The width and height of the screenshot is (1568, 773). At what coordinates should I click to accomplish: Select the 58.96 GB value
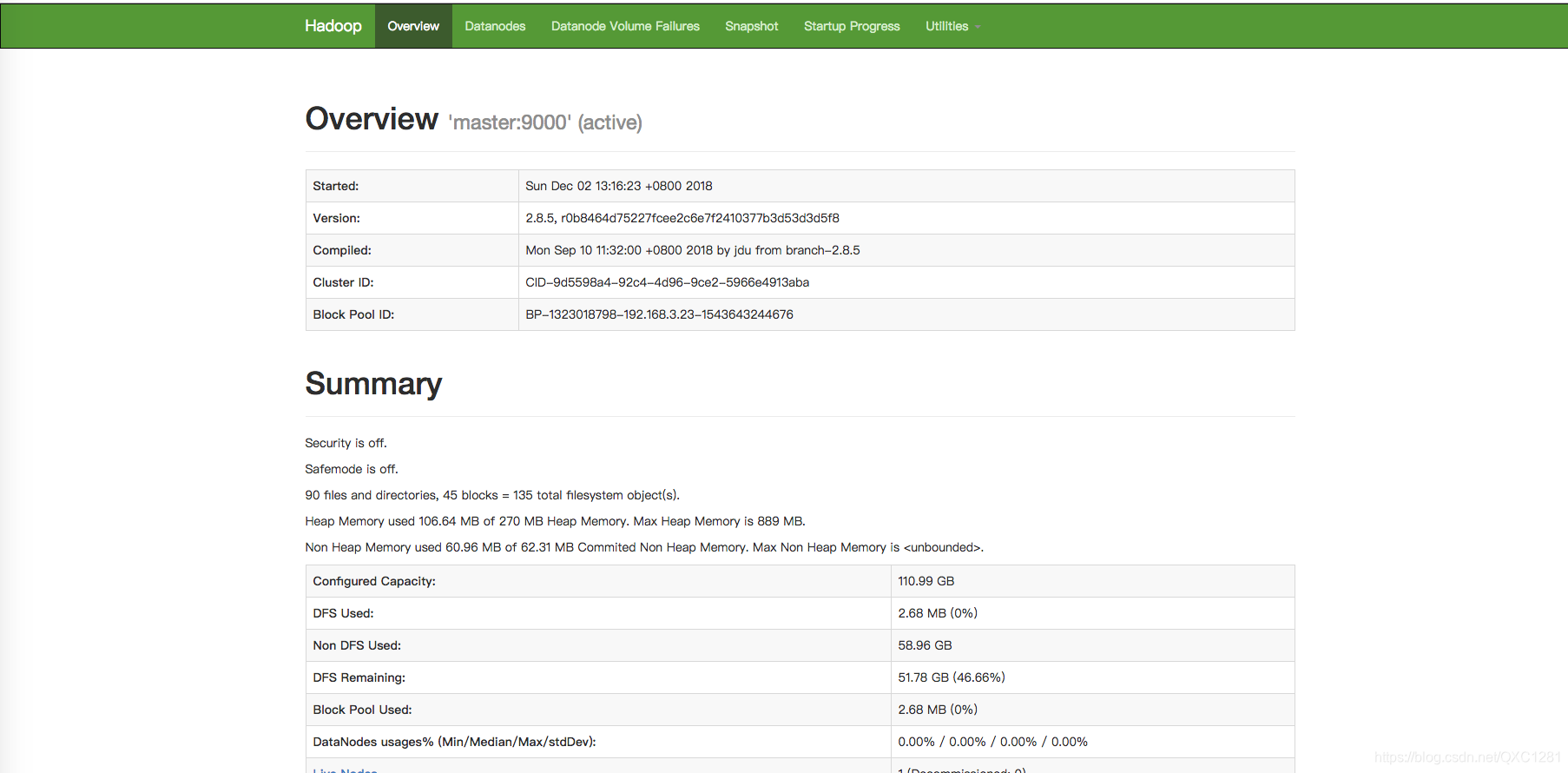[925, 645]
